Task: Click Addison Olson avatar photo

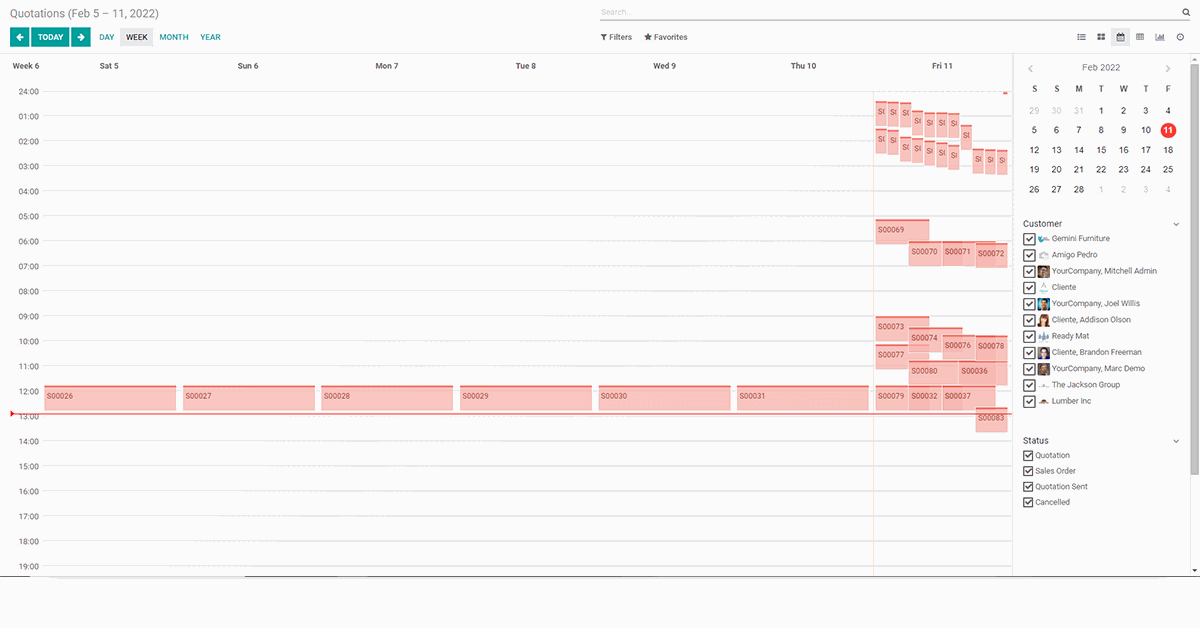Action: [x=1043, y=320]
